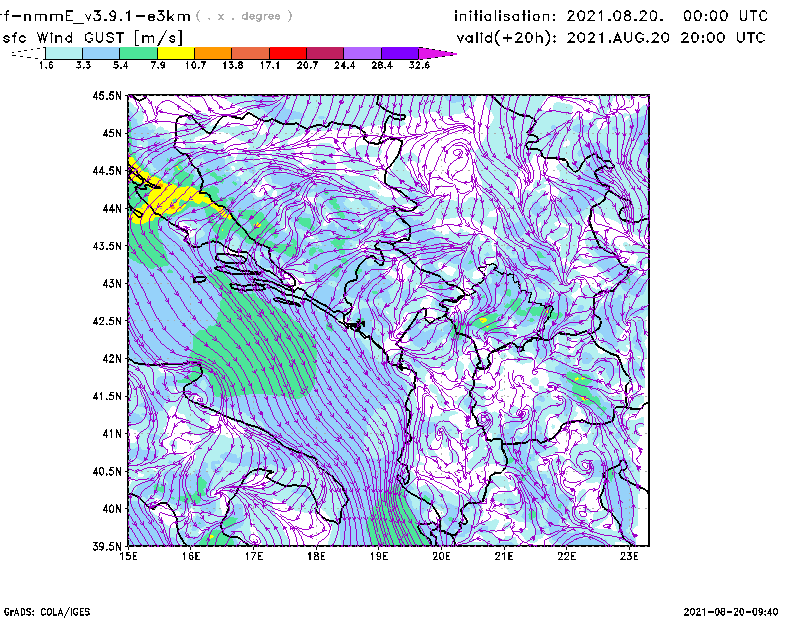Click the '40.5N' latitude label
800x618 pixels.
pyautogui.click(x=107, y=471)
